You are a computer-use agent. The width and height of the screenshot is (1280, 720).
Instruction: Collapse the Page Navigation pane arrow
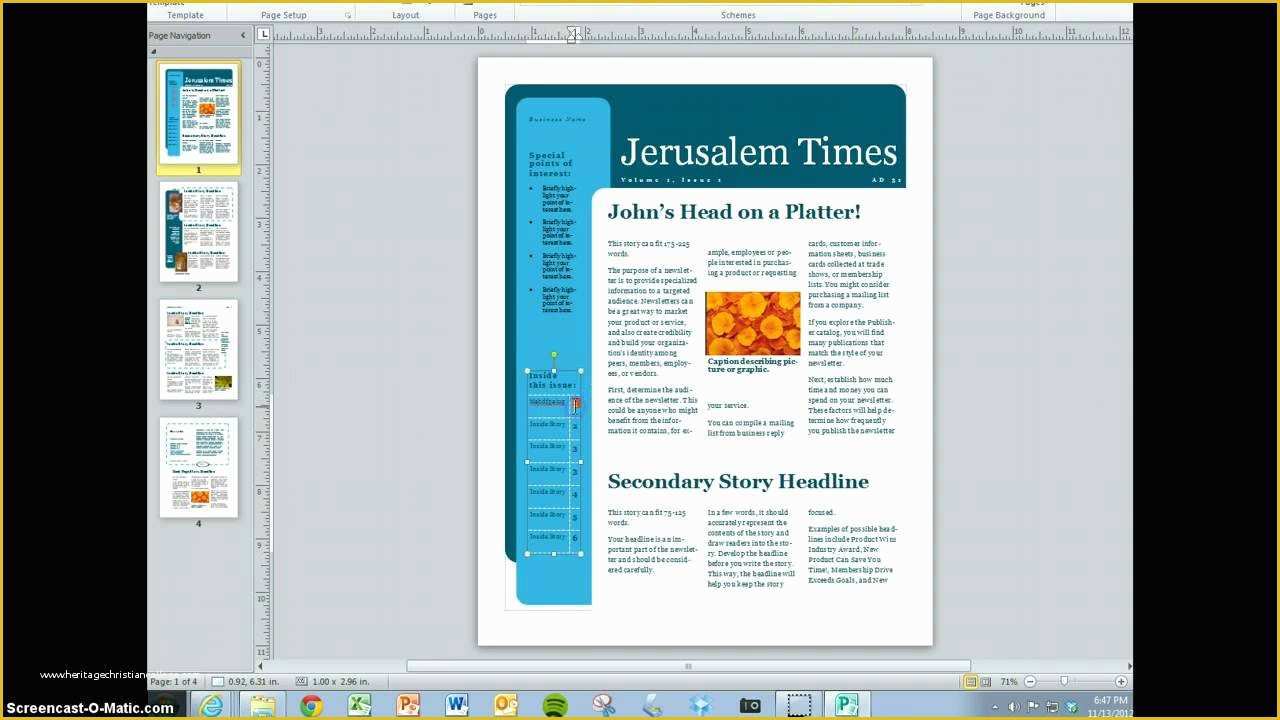pyautogui.click(x=243, y=35)
